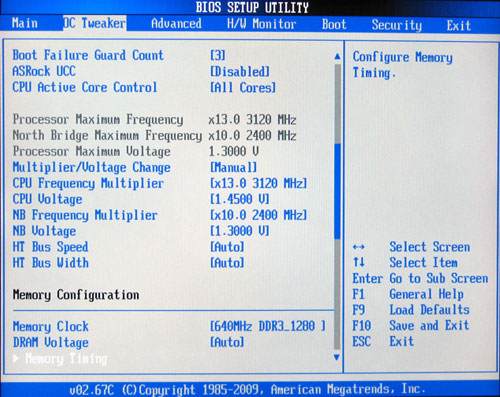Click the scrollbar down arrow
Image resolution: width=500 pixels, height=397 pixels.
coord(337,357)
